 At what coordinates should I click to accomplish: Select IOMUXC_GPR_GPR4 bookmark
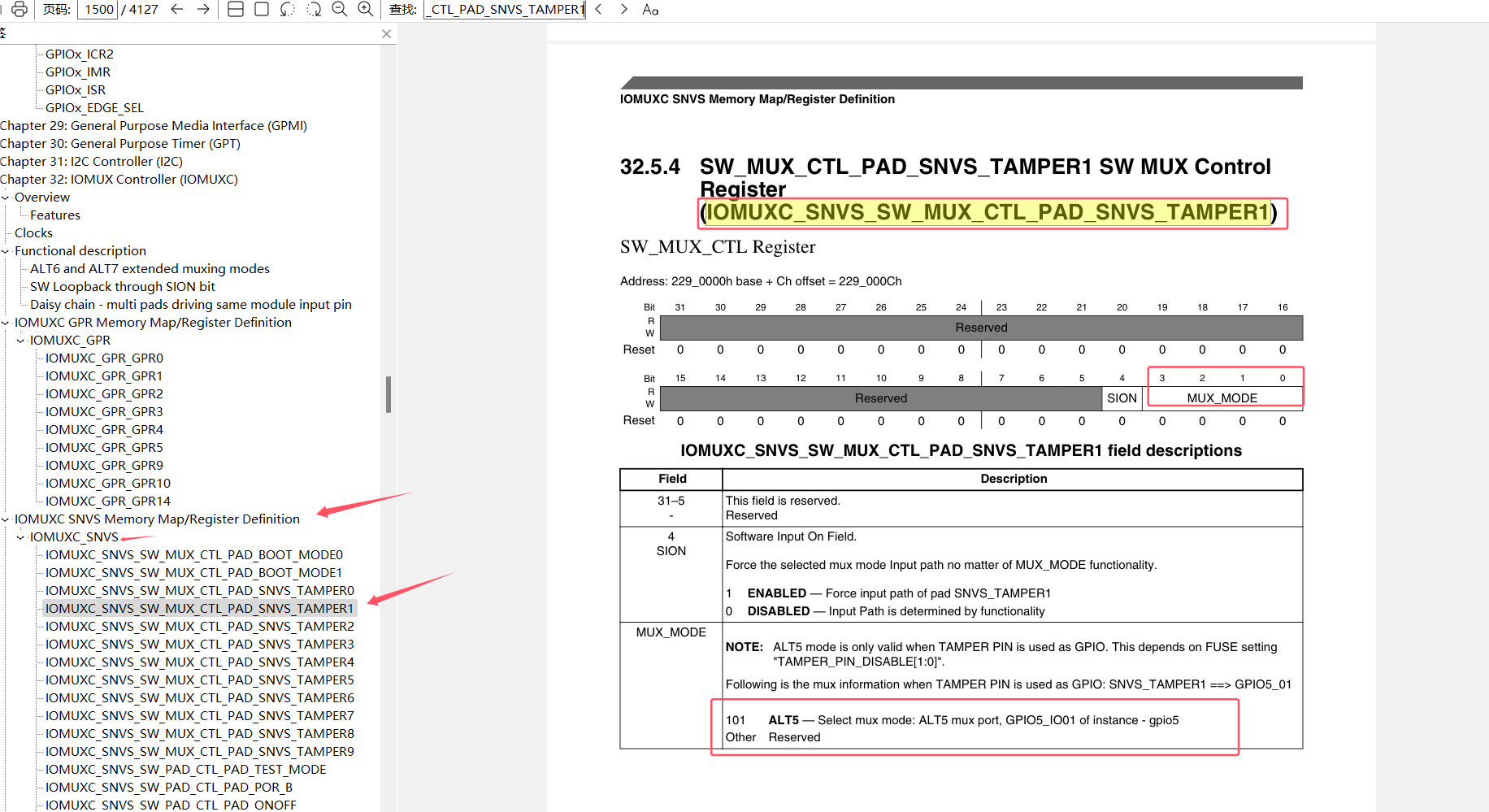pyautogui.click(x=104, y=430)
